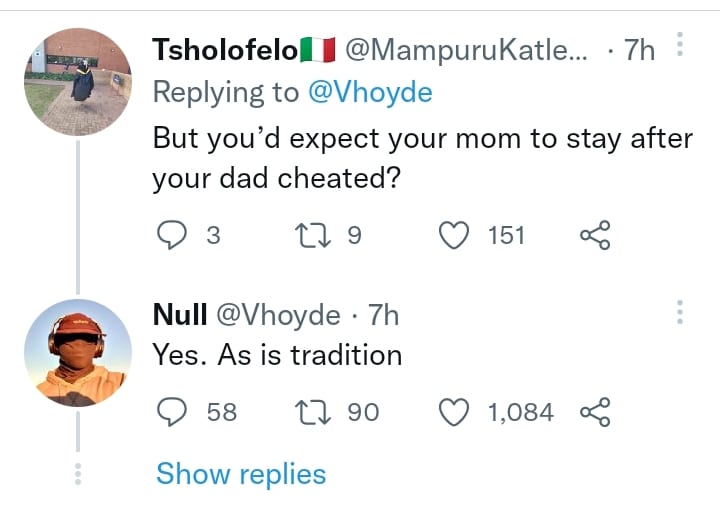
Task: Like Null's tweet with the heart
Action: click(x=456, y=411)
